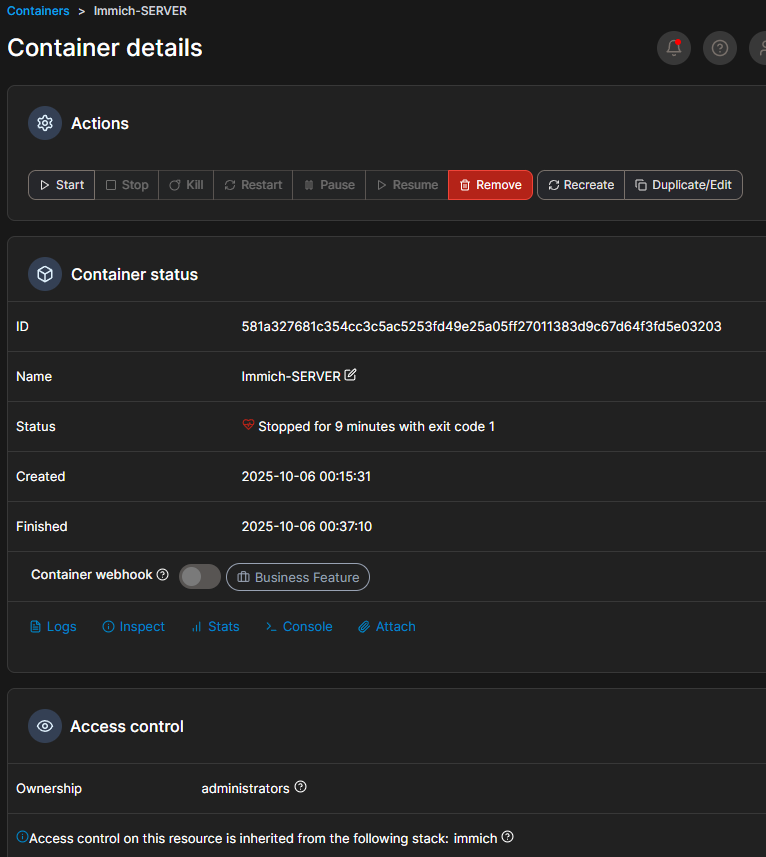Click the Container details page heading
This screenshot has height=857, width=766.
[105, 48]
